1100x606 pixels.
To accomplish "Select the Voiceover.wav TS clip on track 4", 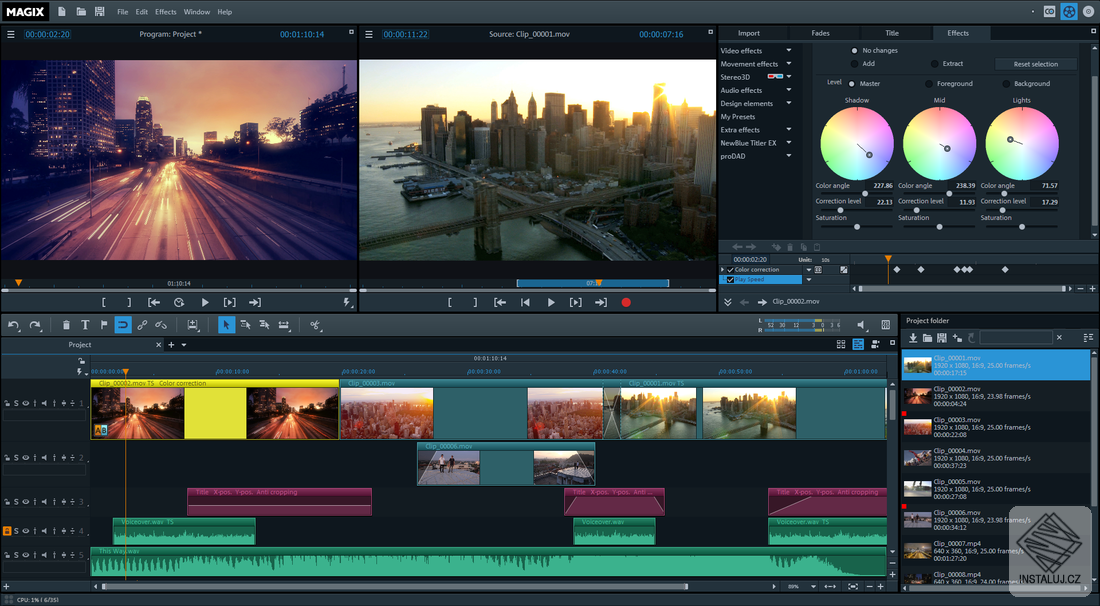I will (x=184, y=532).
